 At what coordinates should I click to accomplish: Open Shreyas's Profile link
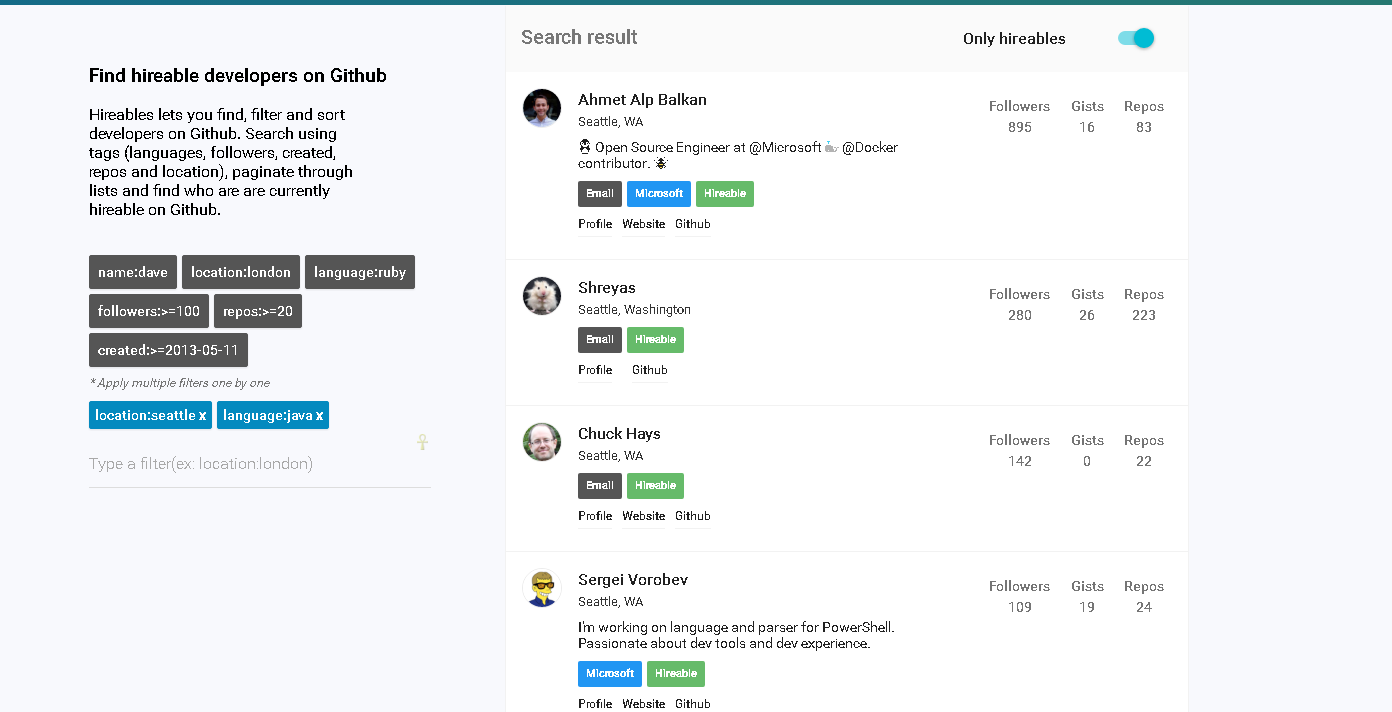(x=595, y=369)
